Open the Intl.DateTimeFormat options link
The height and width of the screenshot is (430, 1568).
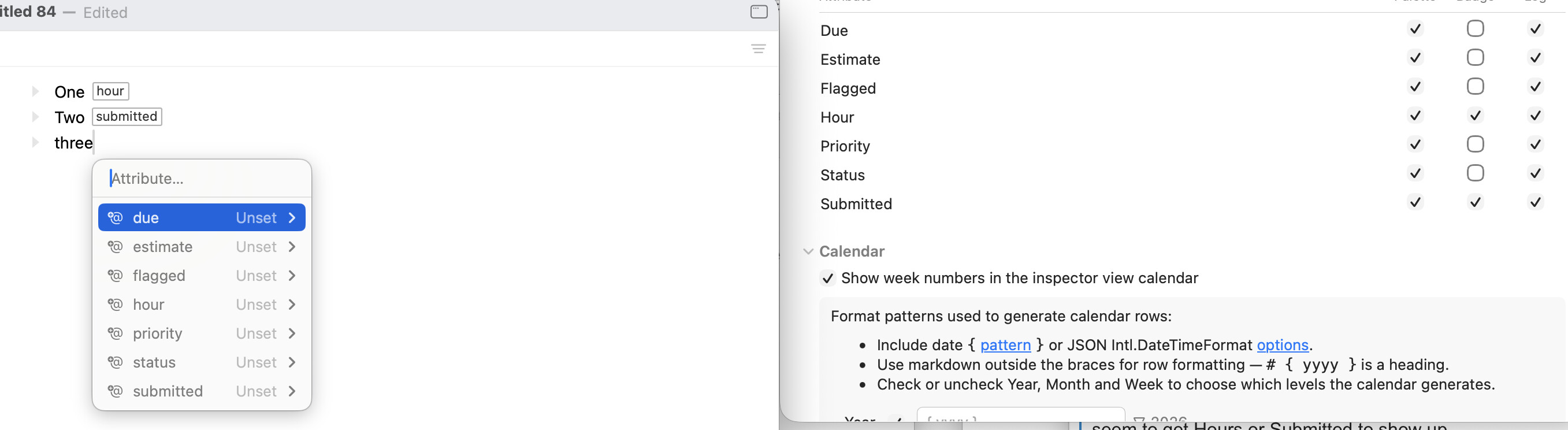[1283, 346]
